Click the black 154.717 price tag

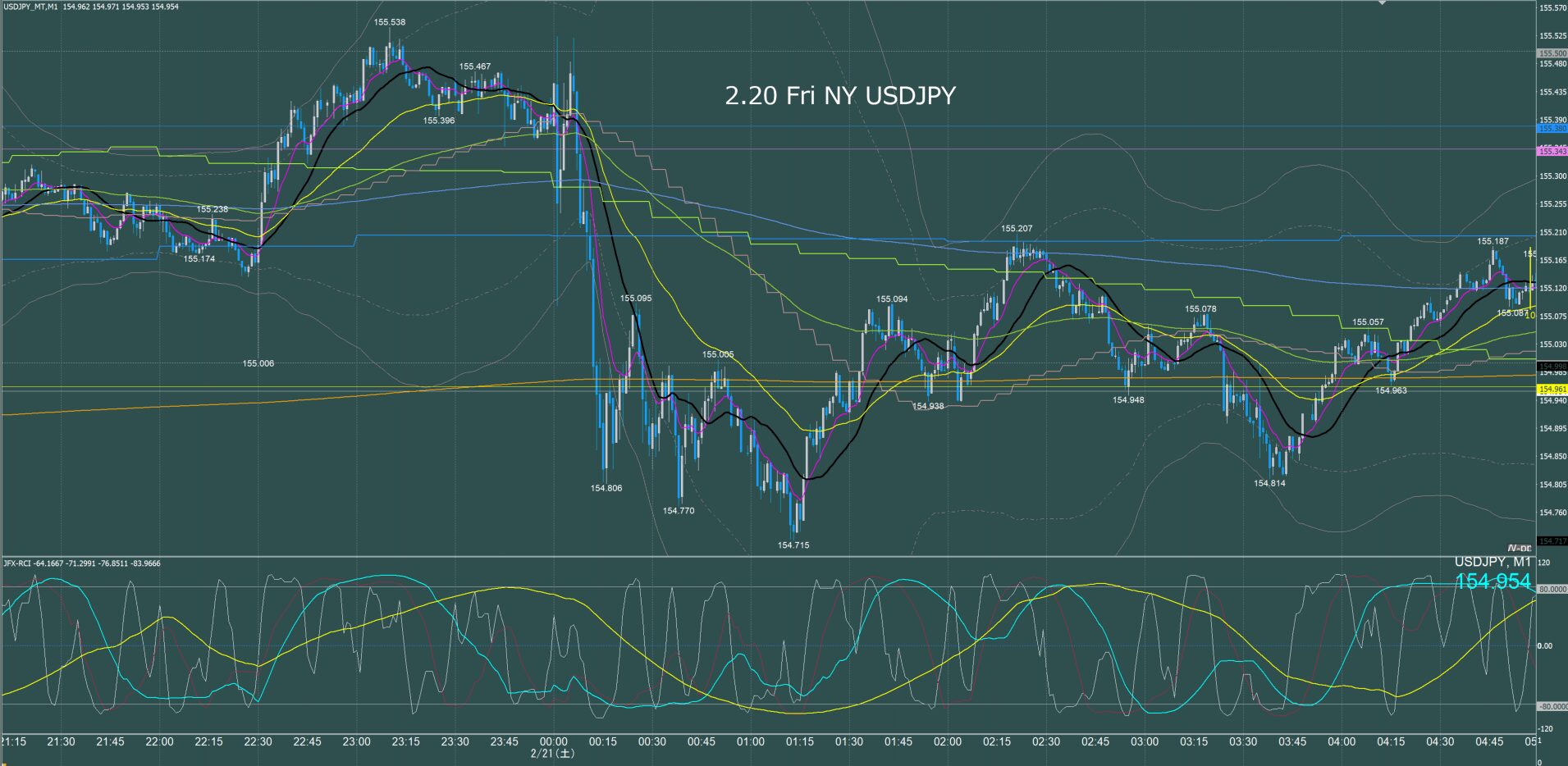(x=1552, y=541)
